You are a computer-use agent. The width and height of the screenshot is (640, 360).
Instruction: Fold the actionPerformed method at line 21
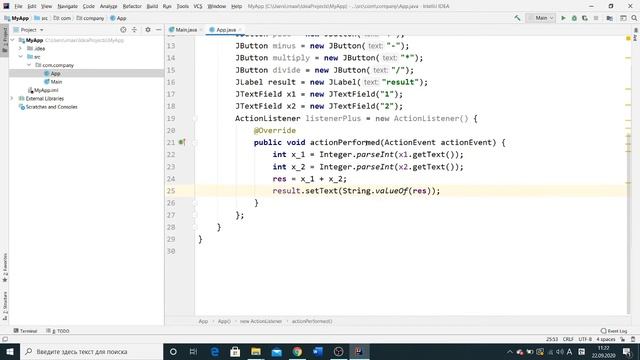click(195, 142)
